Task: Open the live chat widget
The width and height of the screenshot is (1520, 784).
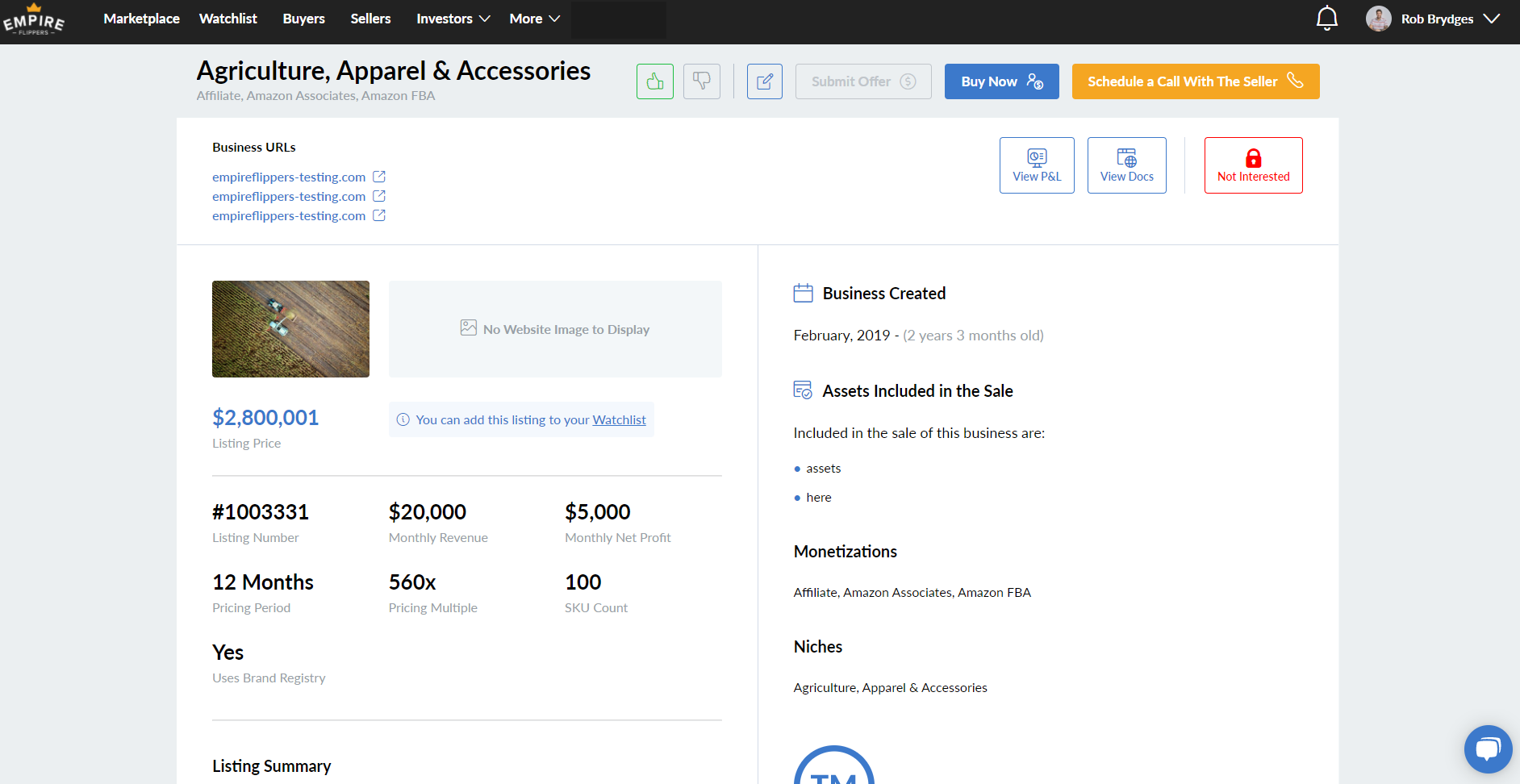Action: pos(1488,749)
